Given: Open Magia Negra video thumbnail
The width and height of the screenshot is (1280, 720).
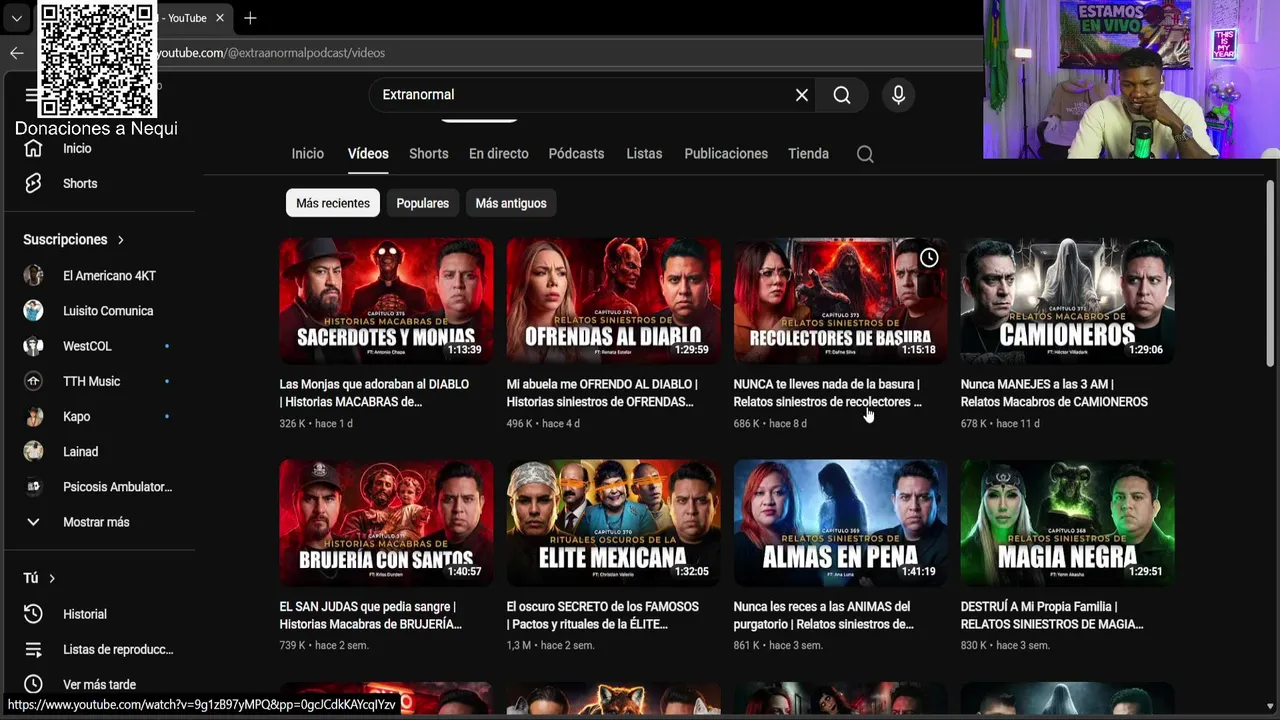Looking at the screenshot, I should pos(1067,522).
